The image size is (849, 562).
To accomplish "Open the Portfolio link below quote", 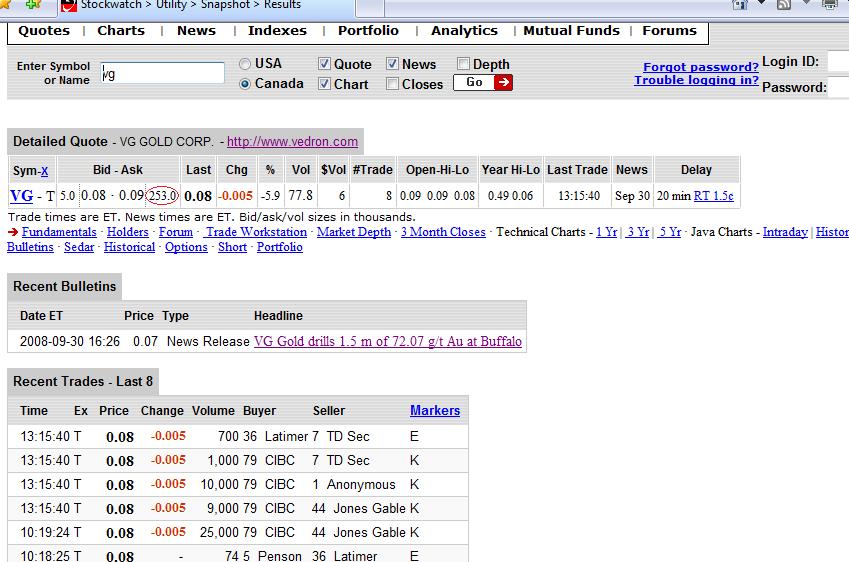I will (279, 247).
